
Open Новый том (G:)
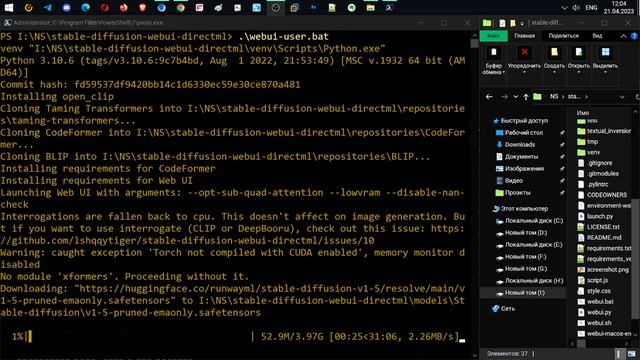522,269
